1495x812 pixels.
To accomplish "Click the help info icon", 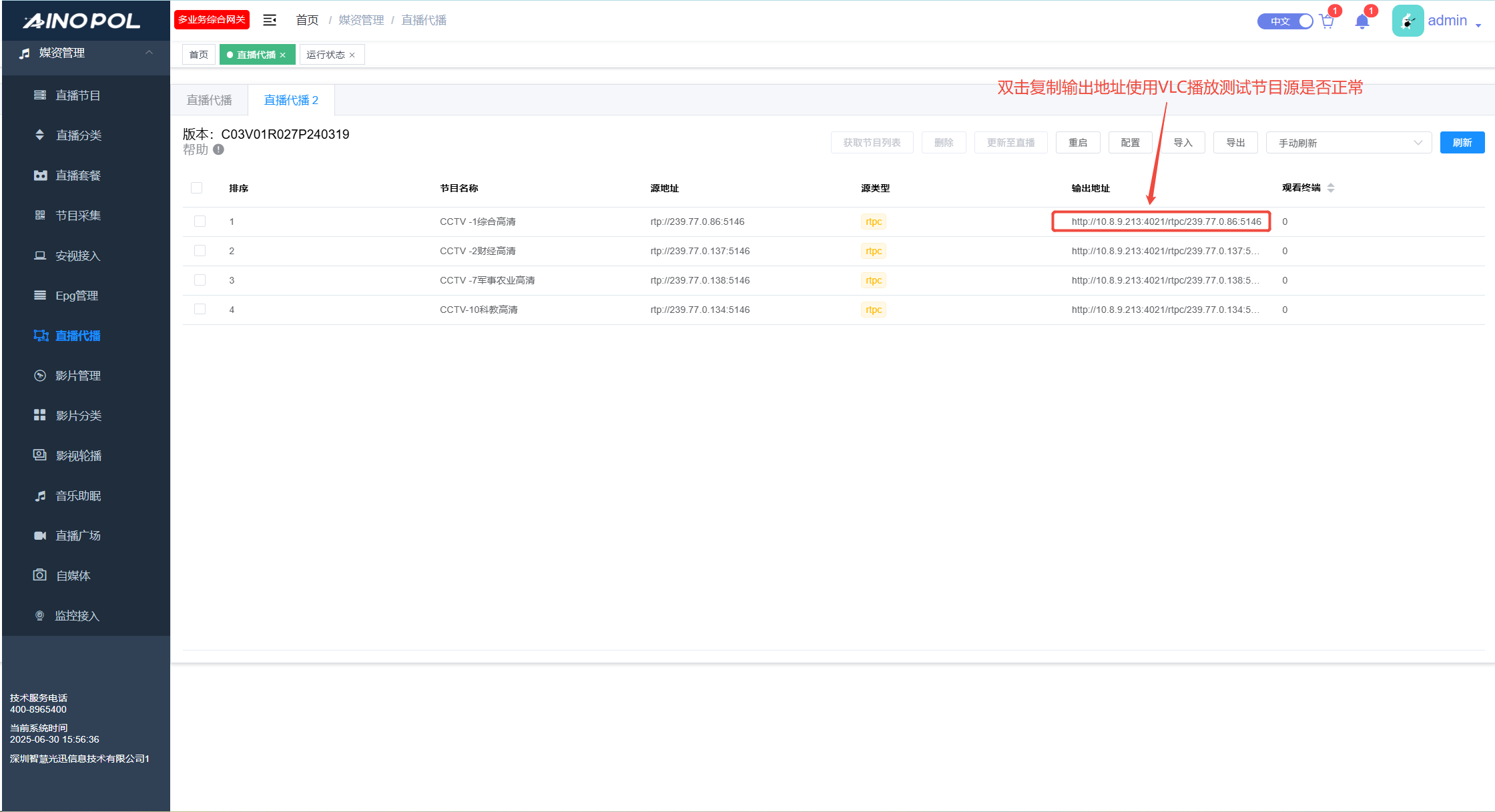I will coord(218,149).
